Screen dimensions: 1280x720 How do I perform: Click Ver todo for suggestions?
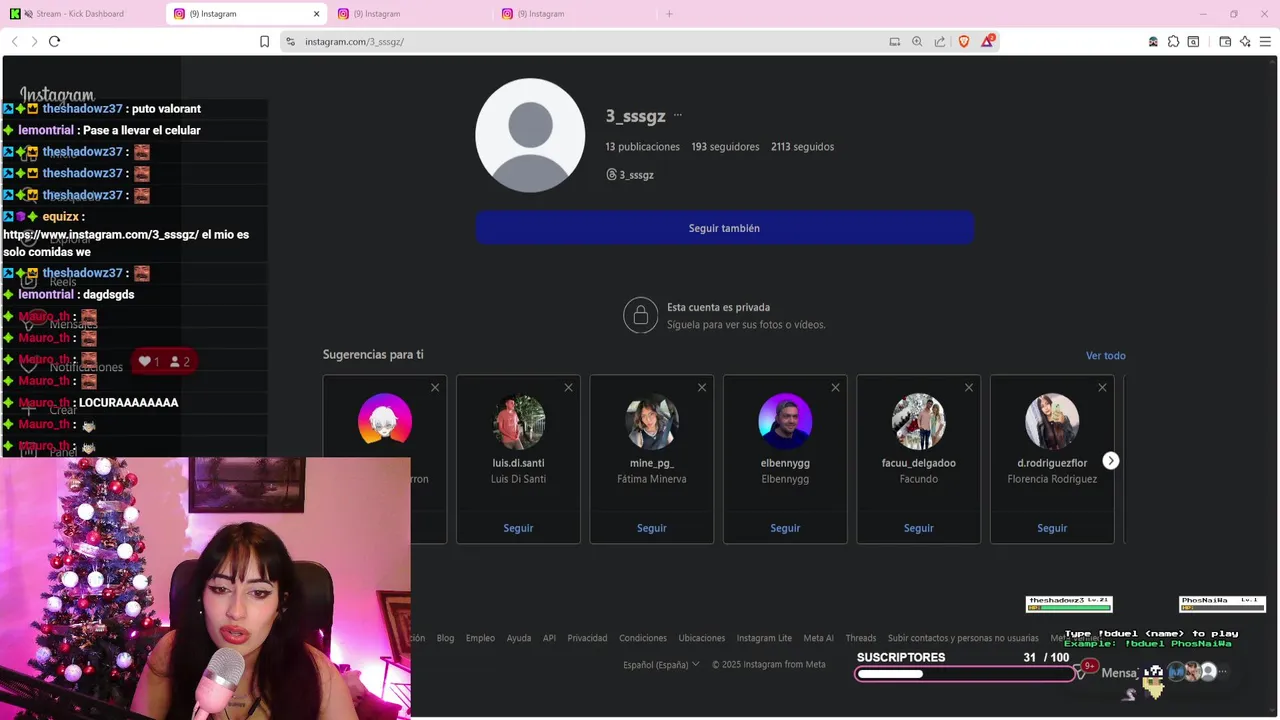(x=1105, y=355)
